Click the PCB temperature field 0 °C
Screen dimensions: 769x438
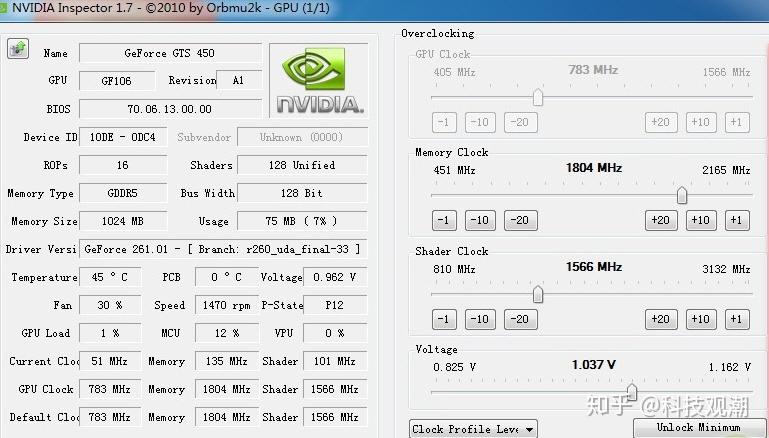click(x=227, y=277)
